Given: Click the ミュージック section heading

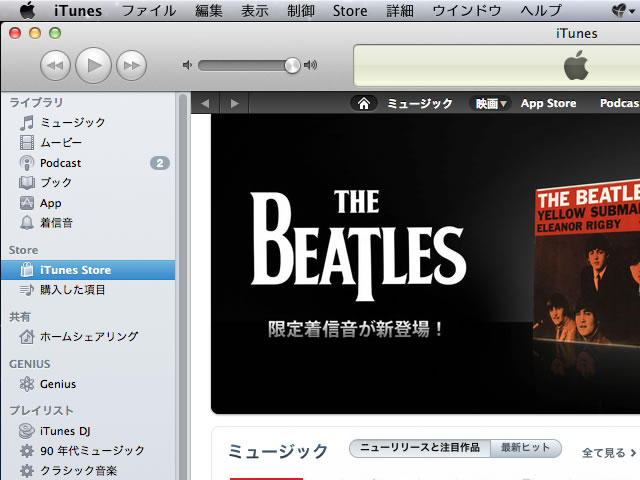Looking at the screenshot, I should 278,451.
